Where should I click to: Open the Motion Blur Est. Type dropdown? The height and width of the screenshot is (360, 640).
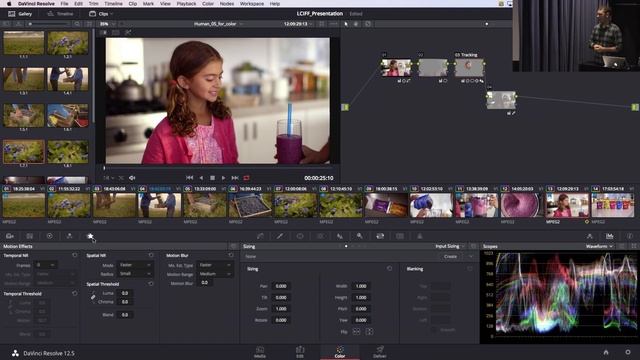[215, 265]
